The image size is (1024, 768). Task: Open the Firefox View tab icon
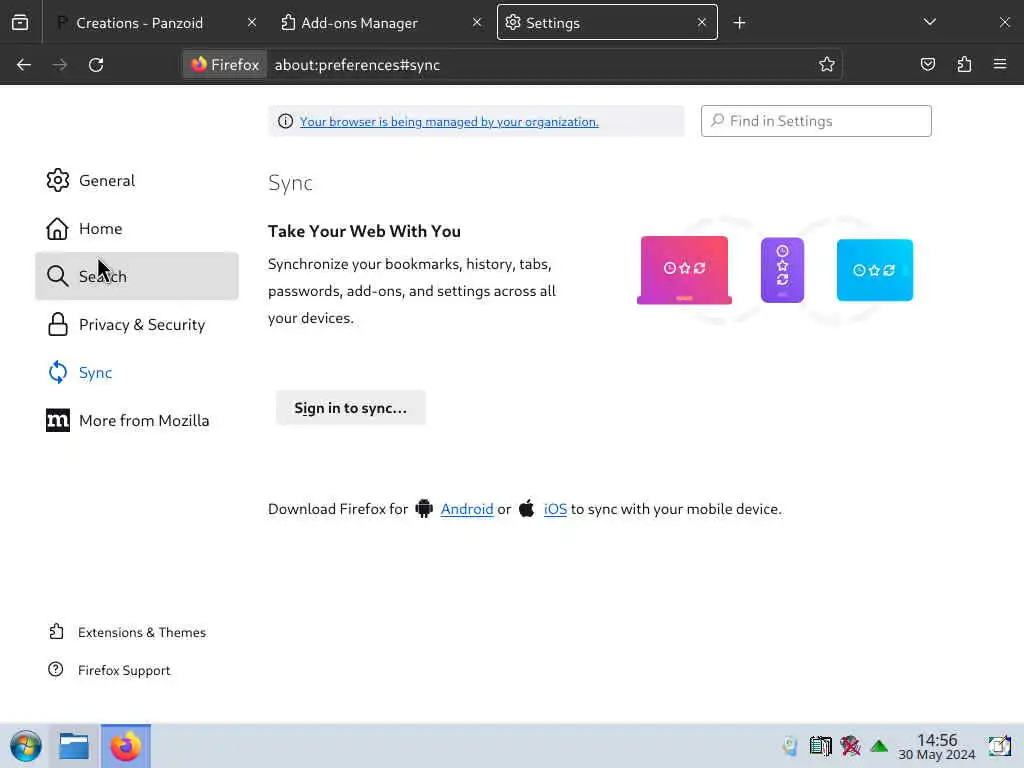20,23
